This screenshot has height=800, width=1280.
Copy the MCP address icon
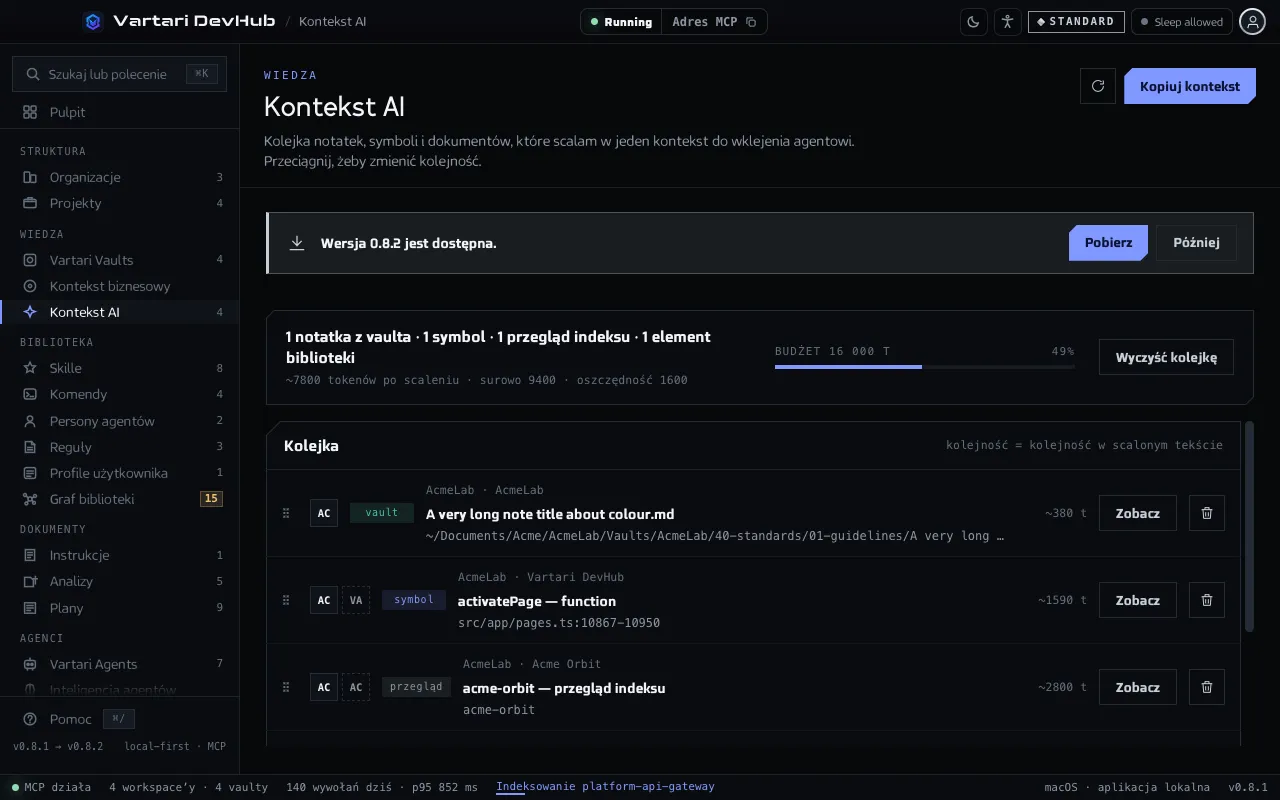(751, 22)
